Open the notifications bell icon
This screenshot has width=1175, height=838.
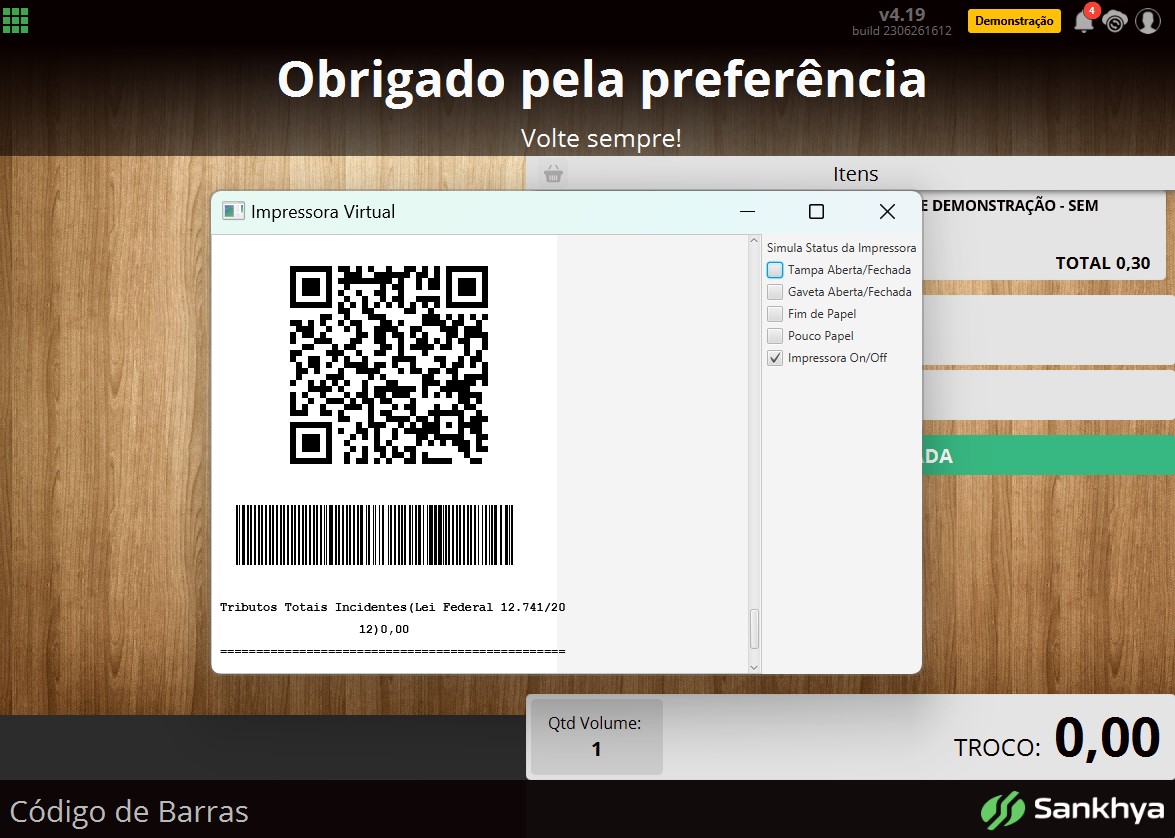pos(1084,21)
